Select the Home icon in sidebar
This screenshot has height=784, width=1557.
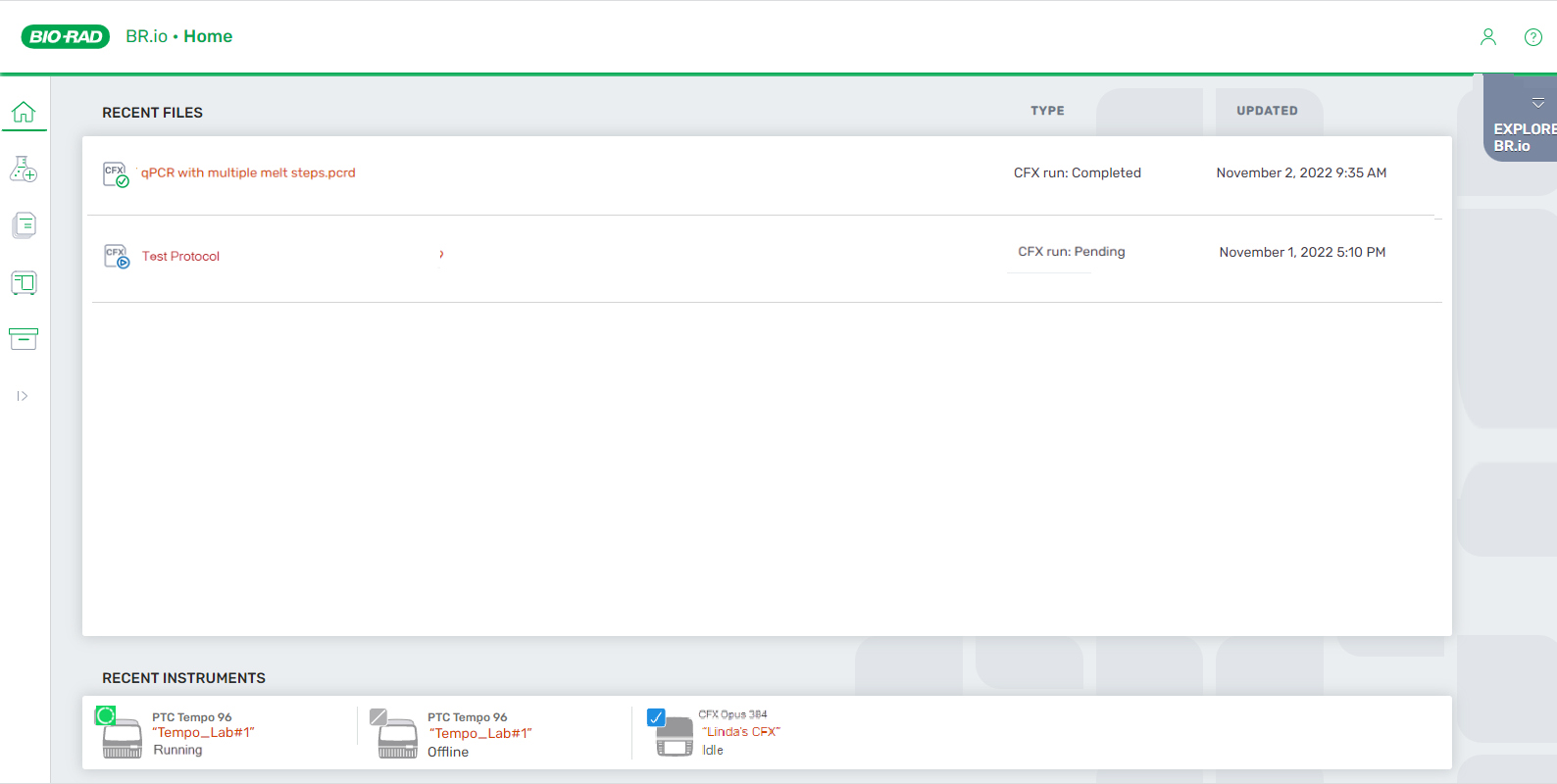pyautogui.click(x=24, y=112)
